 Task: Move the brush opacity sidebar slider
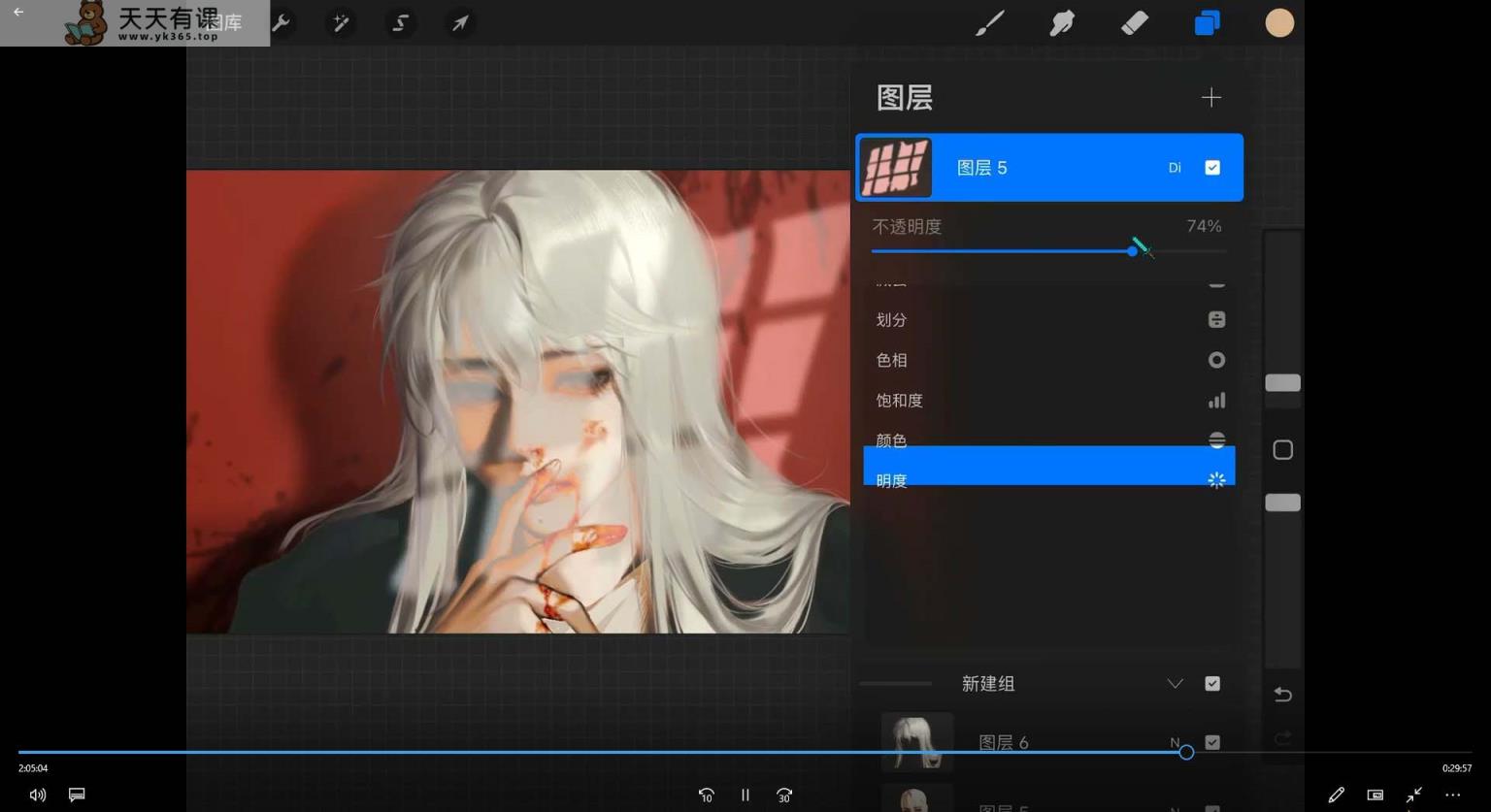click(x=1282, y=503)
